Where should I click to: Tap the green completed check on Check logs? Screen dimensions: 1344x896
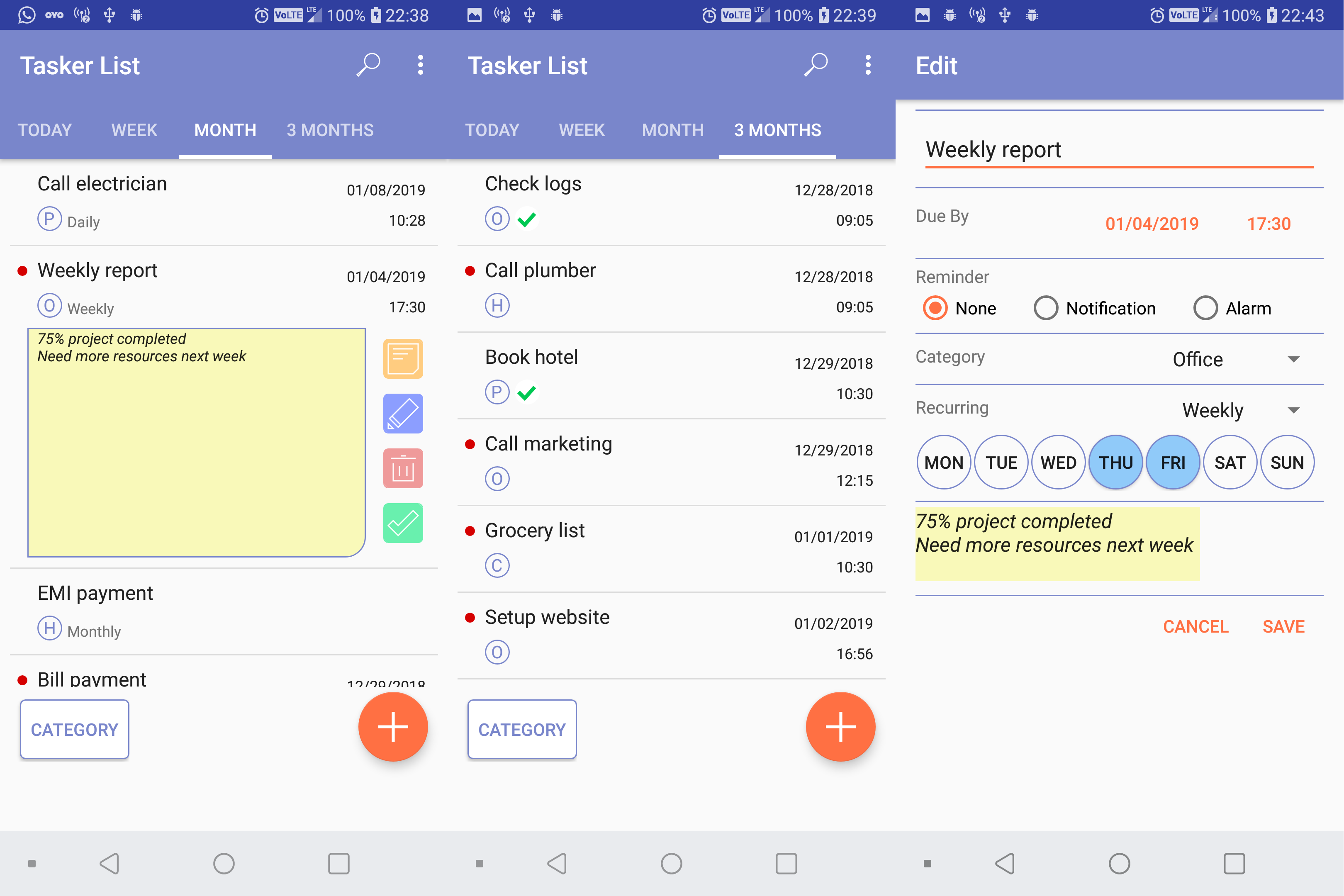pos(526,219)
